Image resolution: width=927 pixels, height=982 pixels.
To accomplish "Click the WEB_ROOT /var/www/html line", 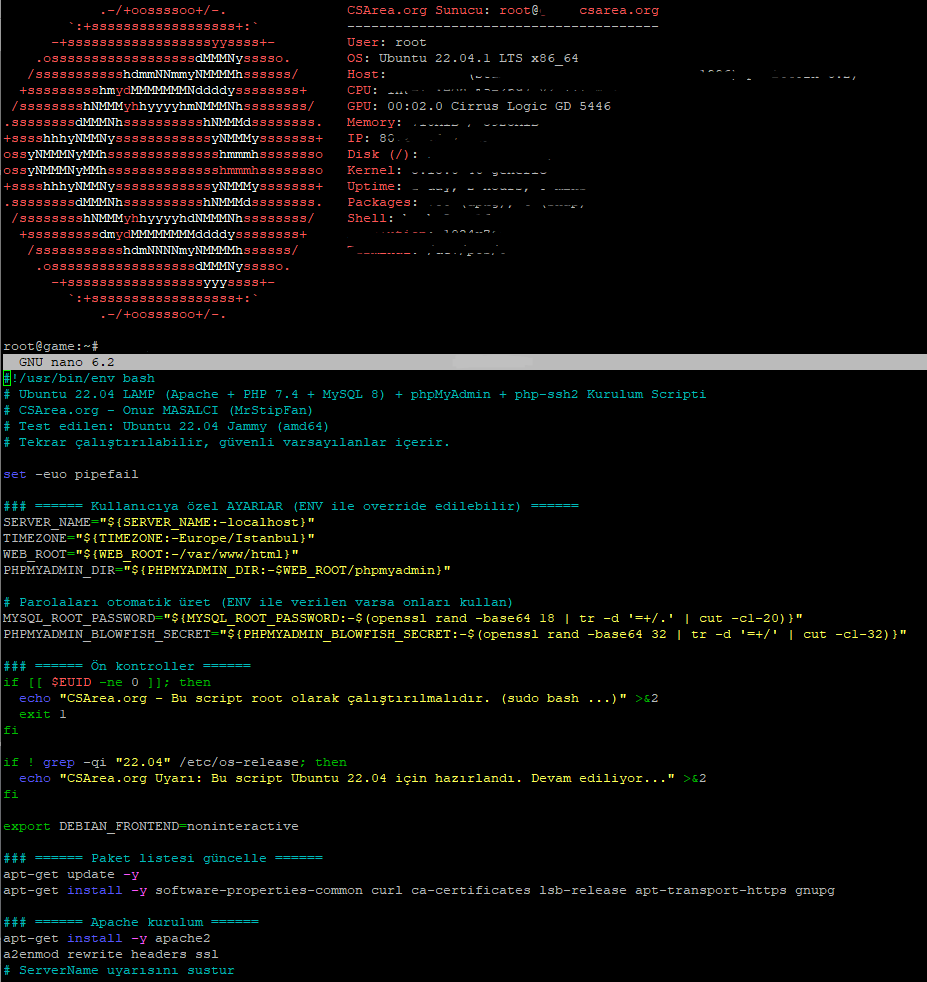I will click(151, 554).
